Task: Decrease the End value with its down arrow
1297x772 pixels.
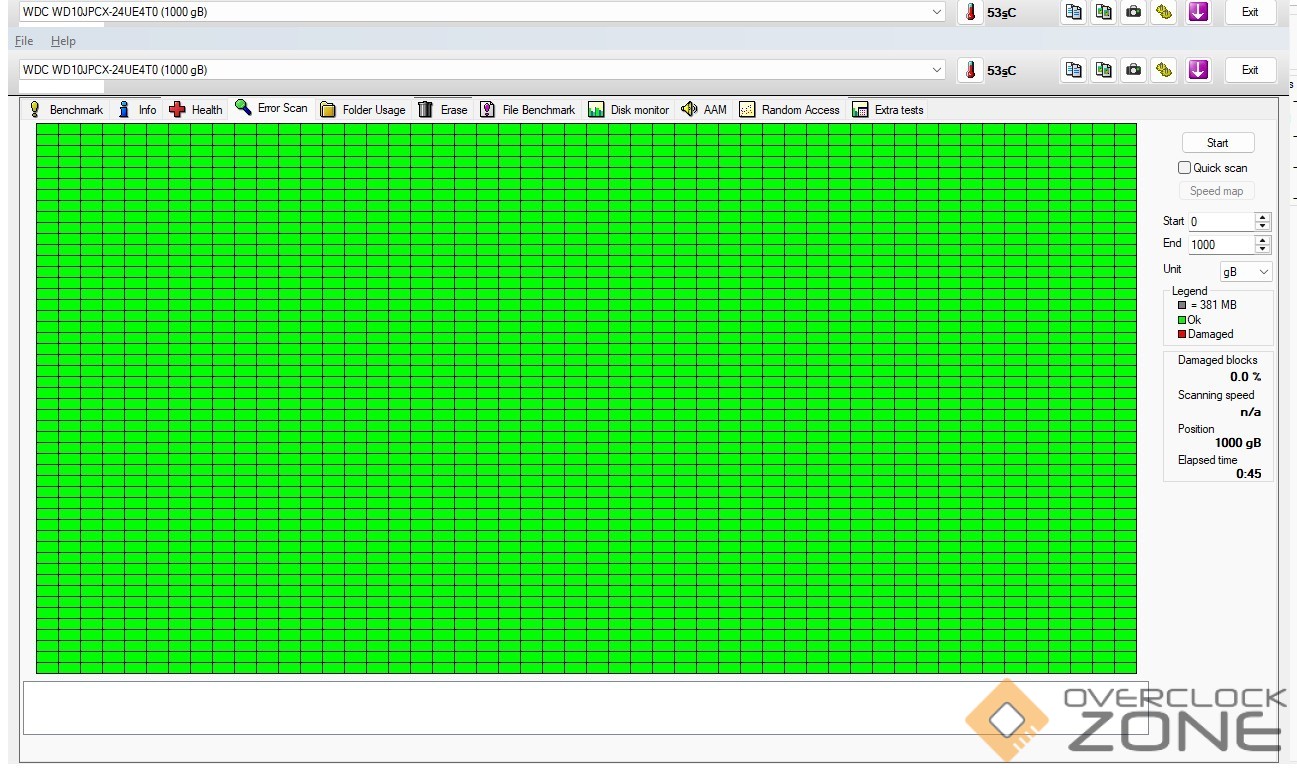Action: 1263,249
